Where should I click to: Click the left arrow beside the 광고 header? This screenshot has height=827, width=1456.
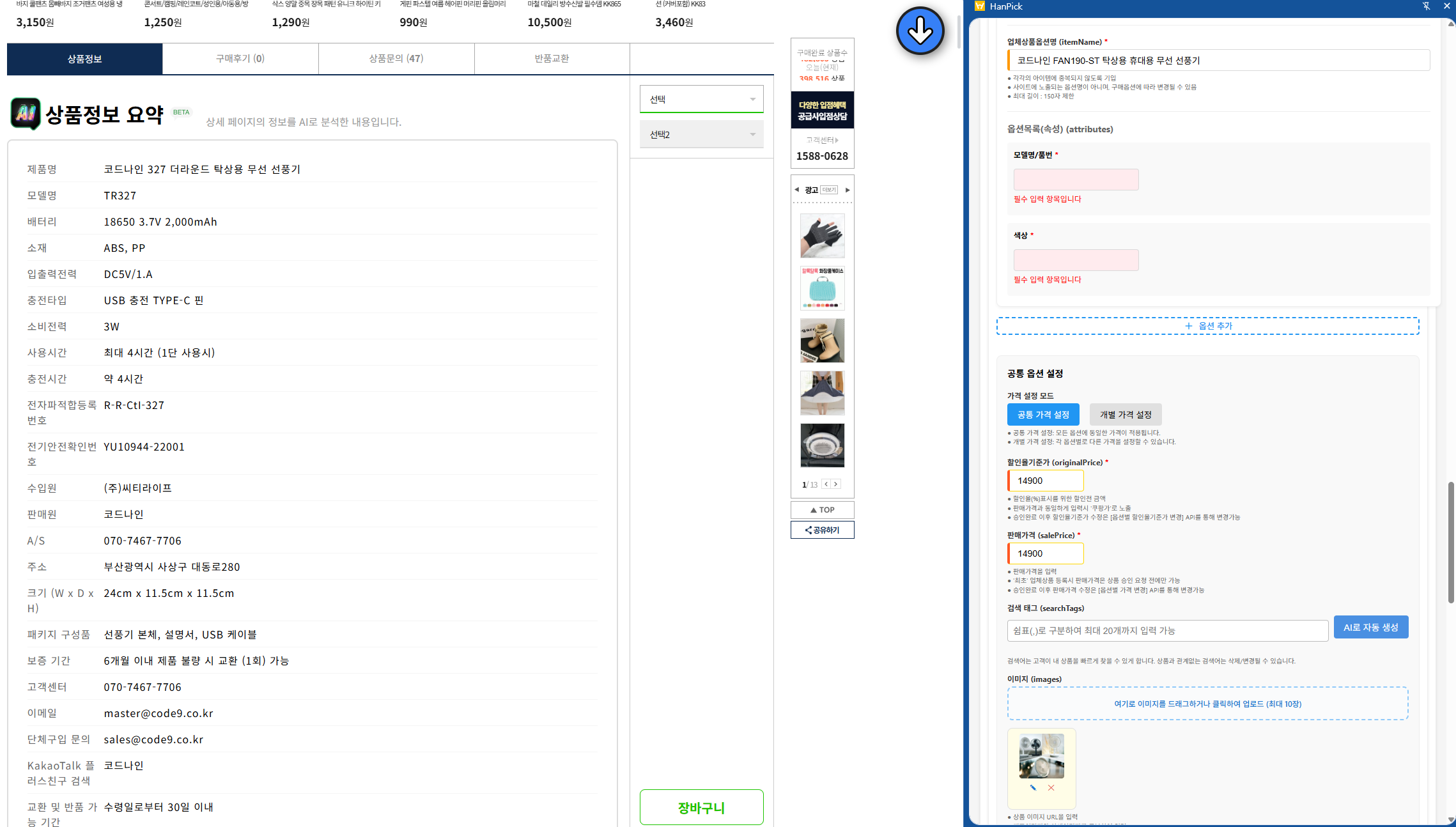tap(796, 189)
